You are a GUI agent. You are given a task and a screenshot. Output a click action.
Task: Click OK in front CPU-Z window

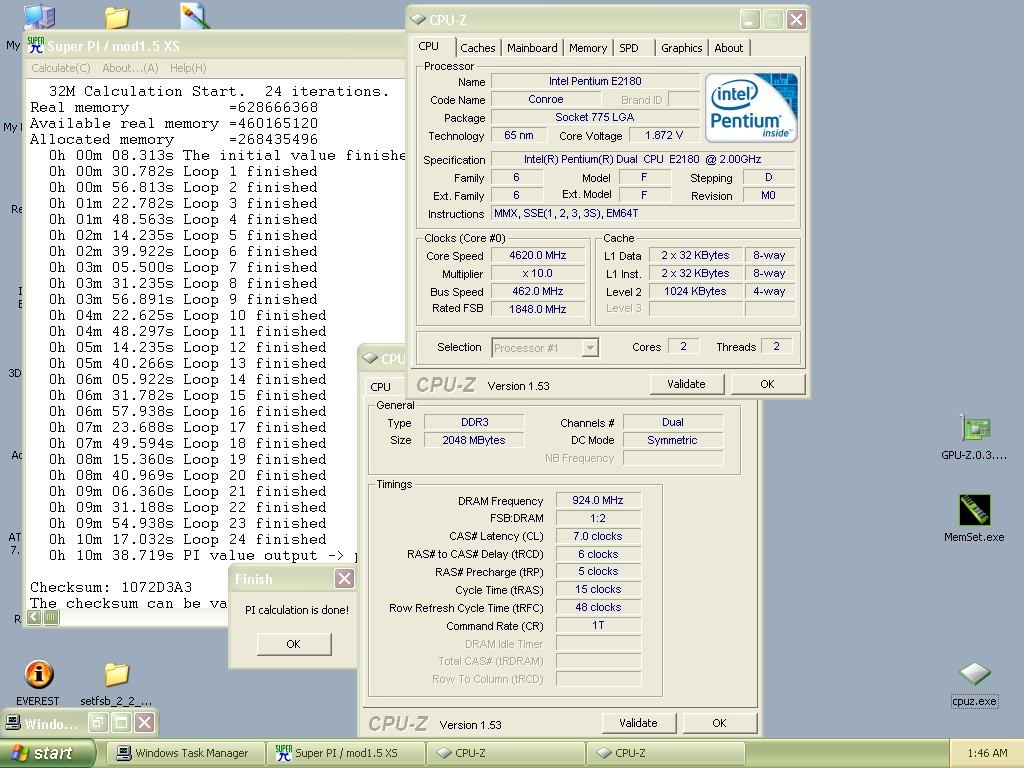(767, 384)
